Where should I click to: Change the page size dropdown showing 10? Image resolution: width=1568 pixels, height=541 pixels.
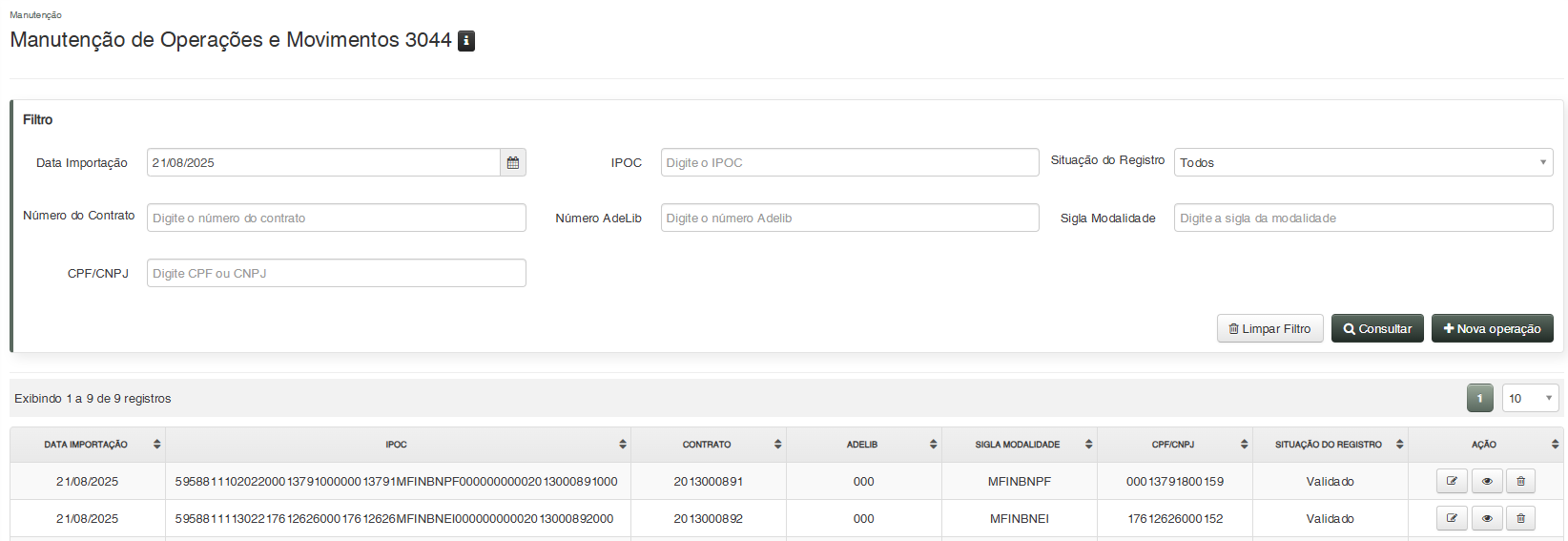point(1529,399)
